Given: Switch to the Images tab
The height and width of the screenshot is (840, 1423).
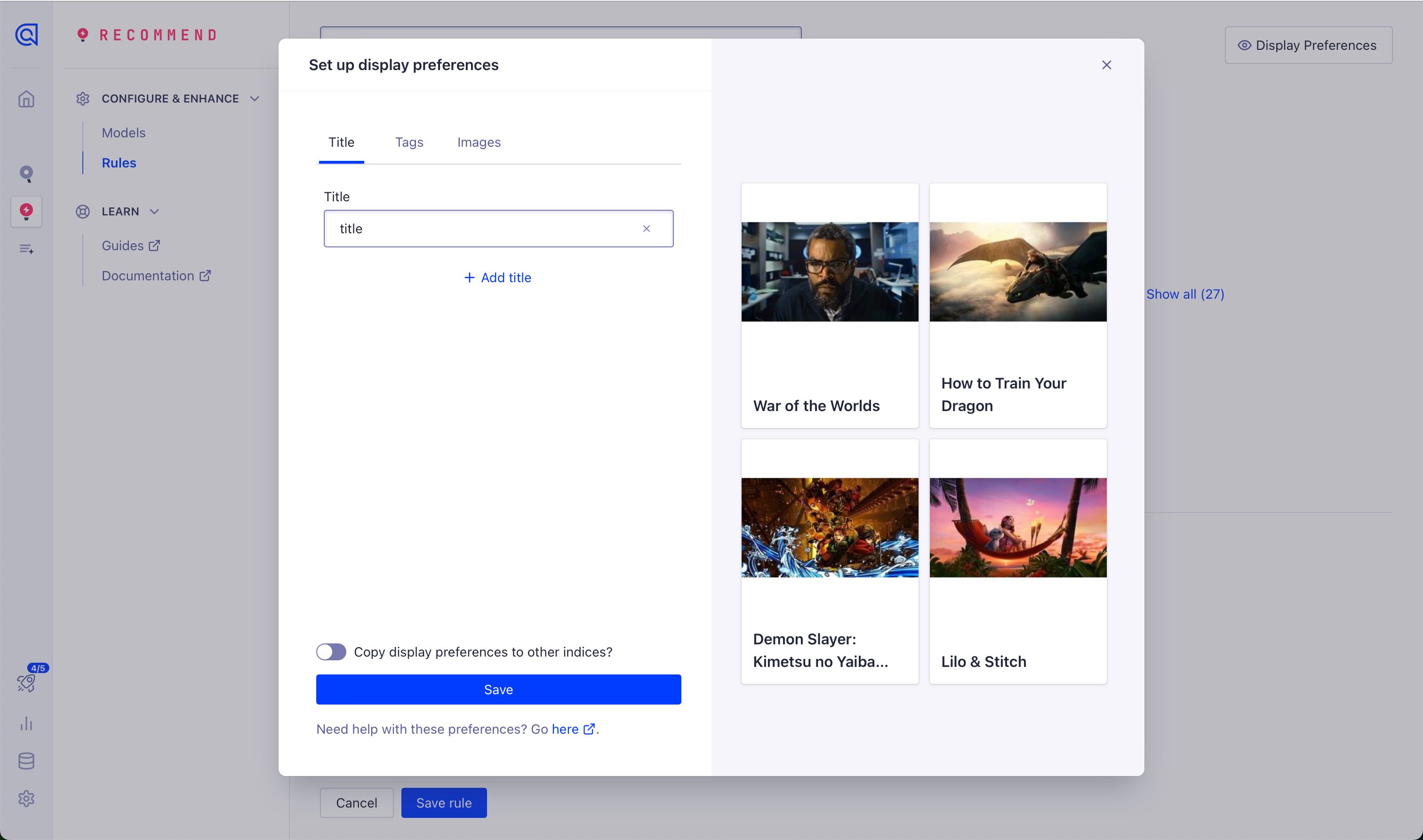Looking at the screenshot, I should [479, 143].
